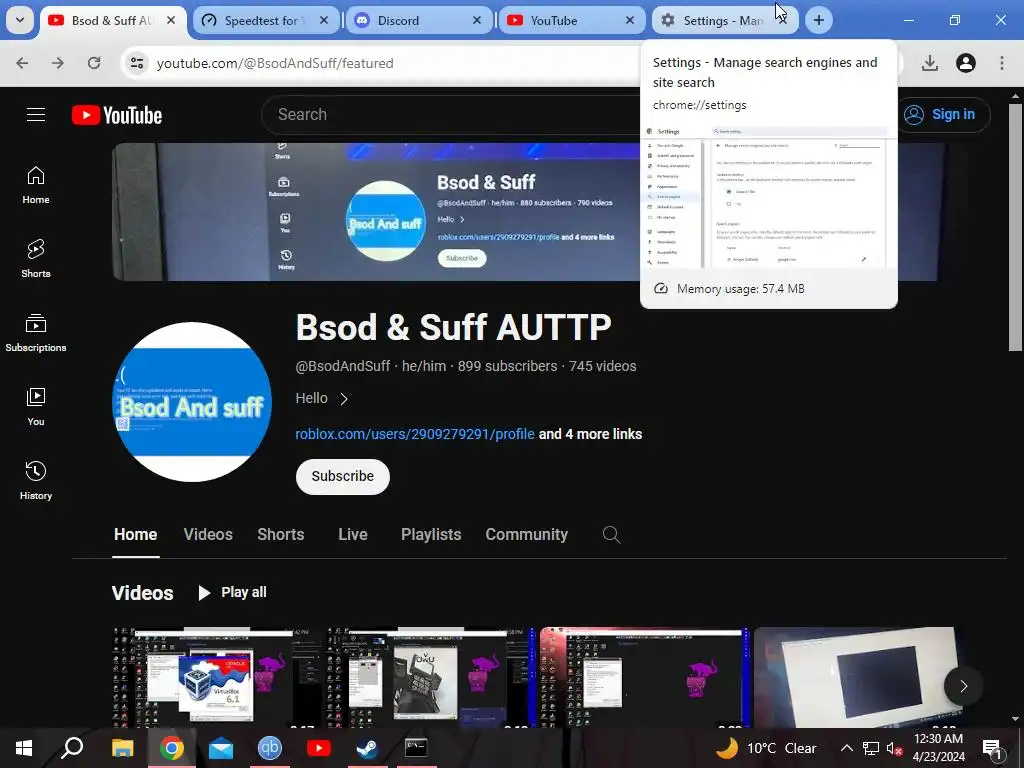Open the tab search dropdown arrow
The width and height of the screenshot is (1024, 768).
click(20, 20)
